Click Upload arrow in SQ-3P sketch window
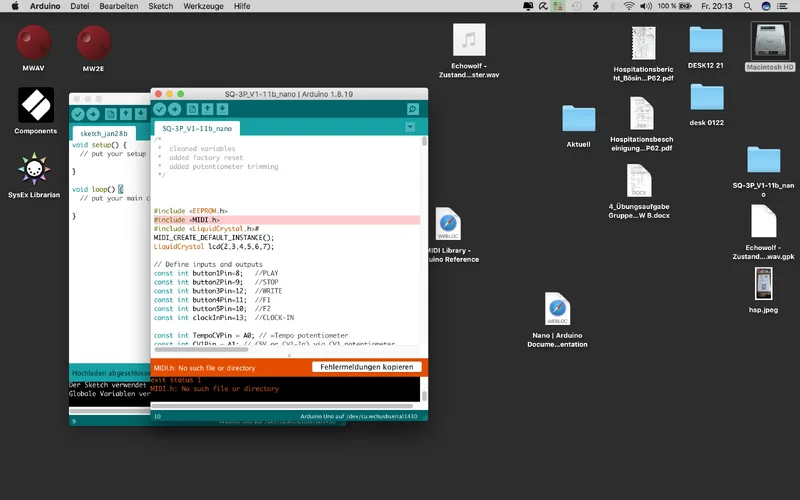The height and width of the screenshot is (500, 800). coord(176,109)
